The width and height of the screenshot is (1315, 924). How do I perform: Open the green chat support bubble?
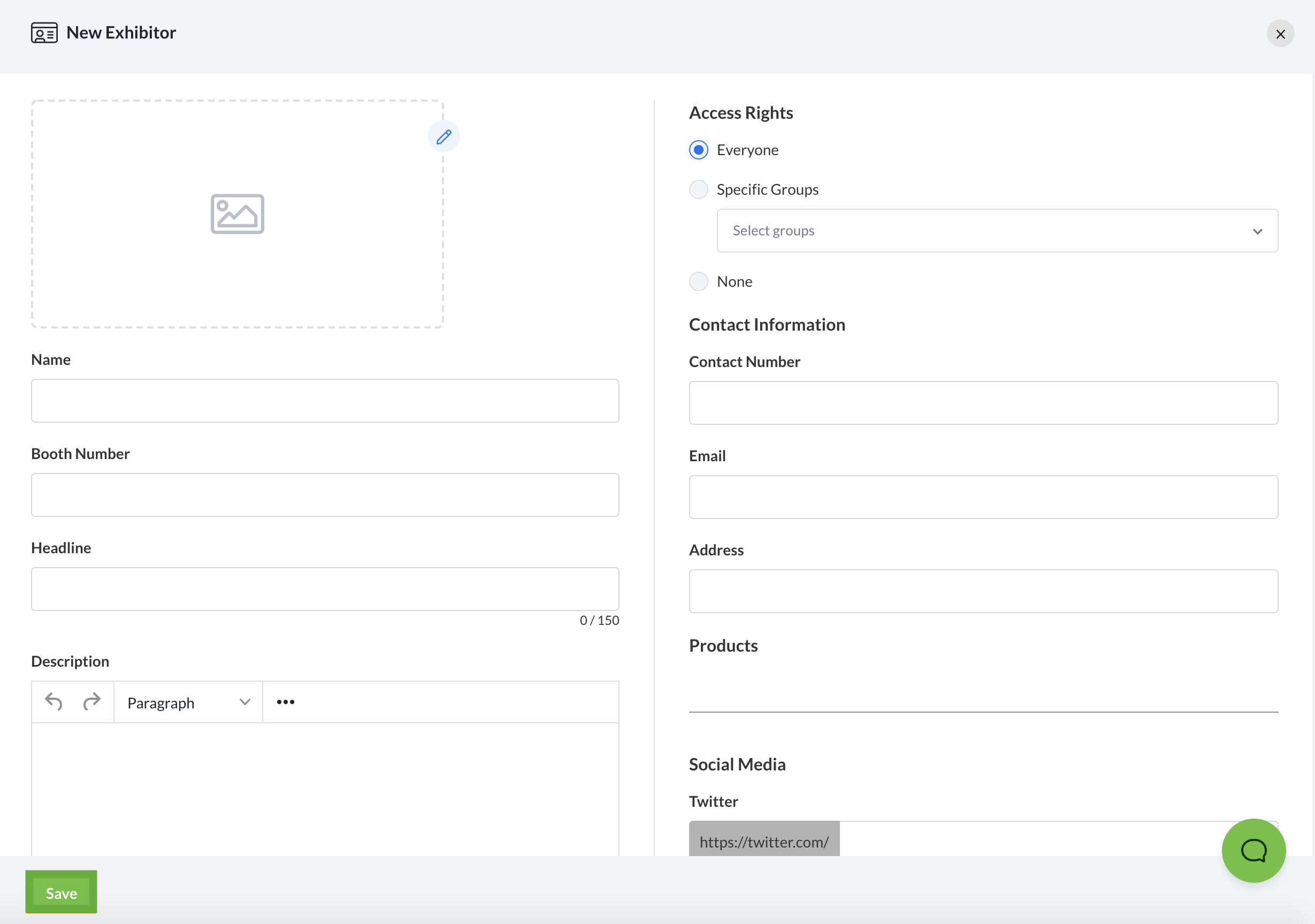1253,850
